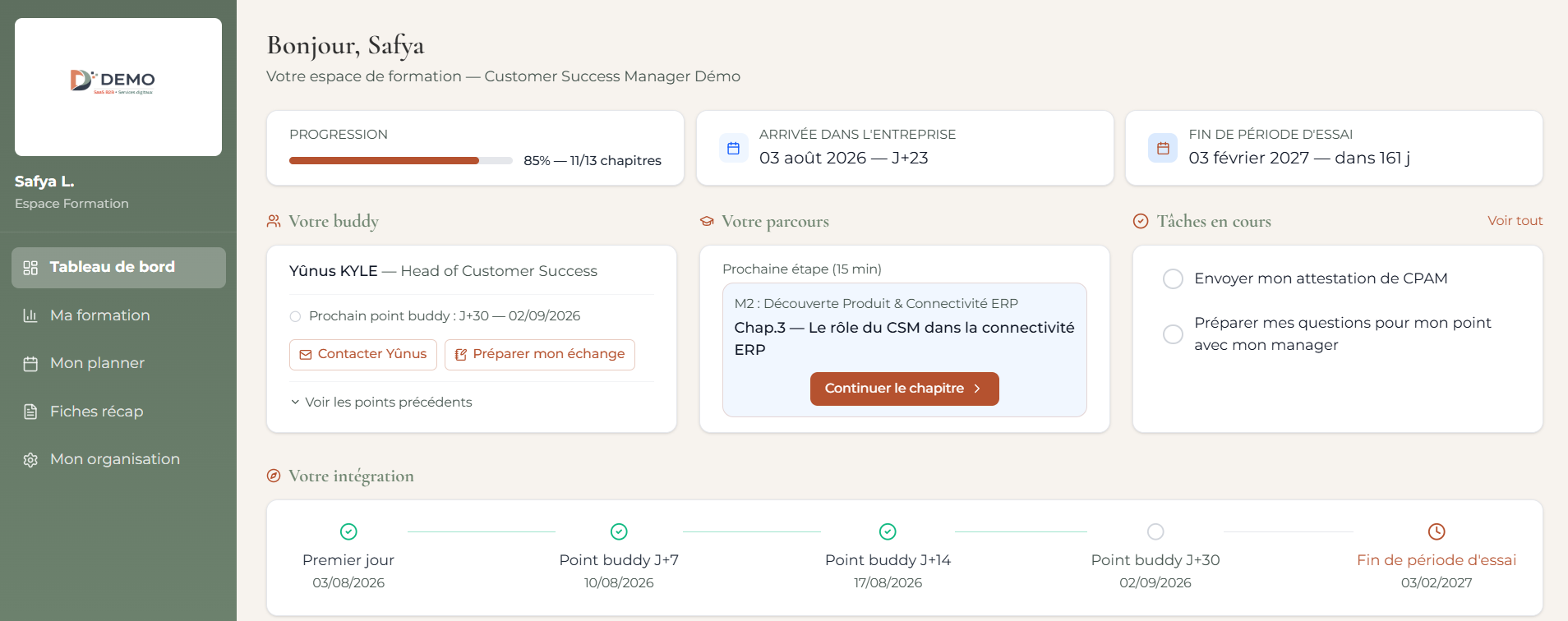Click the Mon organisation gear icon
This screenshot has height=621, width=1568.
[30, 460]
